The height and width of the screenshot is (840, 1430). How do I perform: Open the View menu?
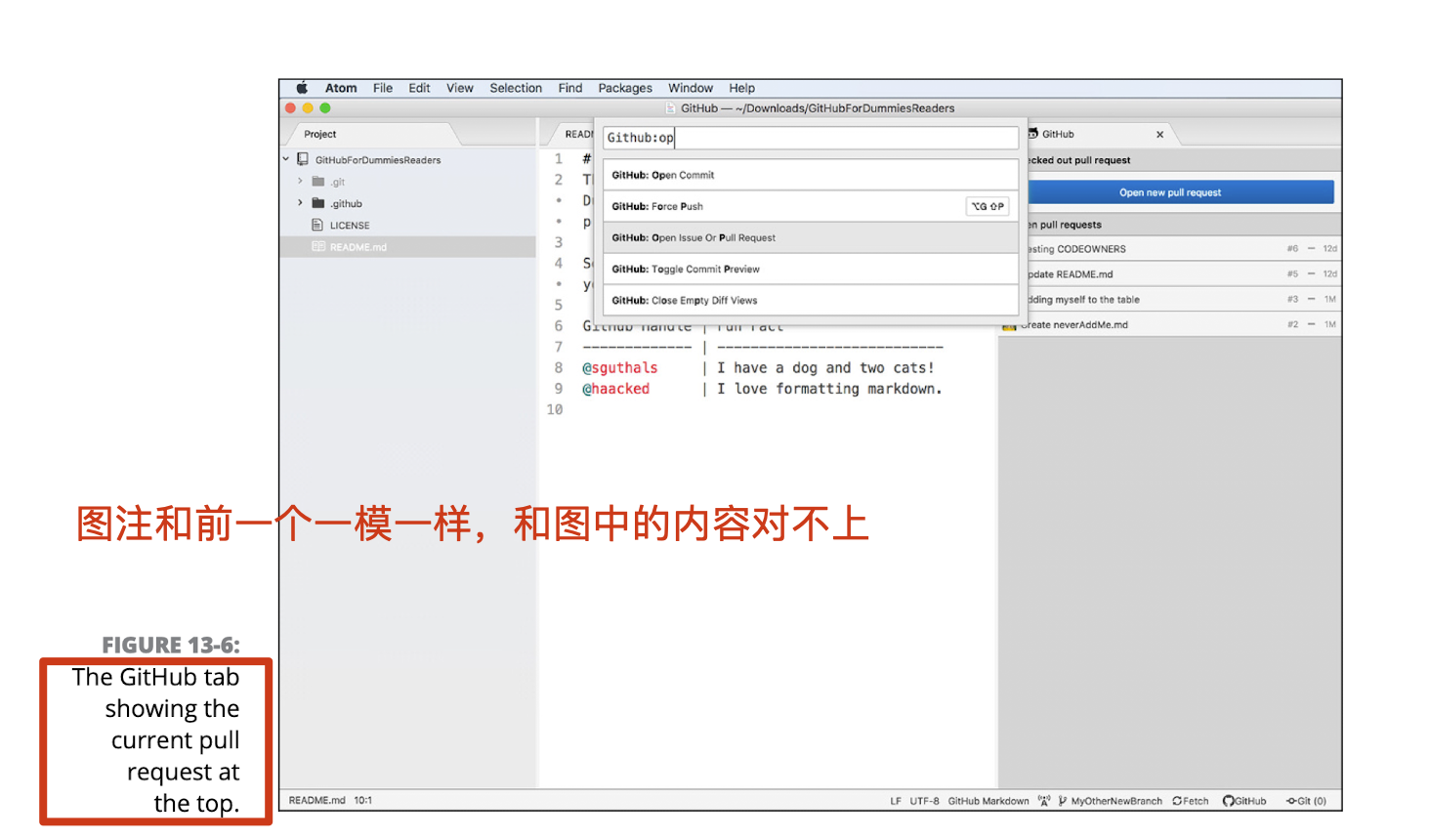click(460, 88)
